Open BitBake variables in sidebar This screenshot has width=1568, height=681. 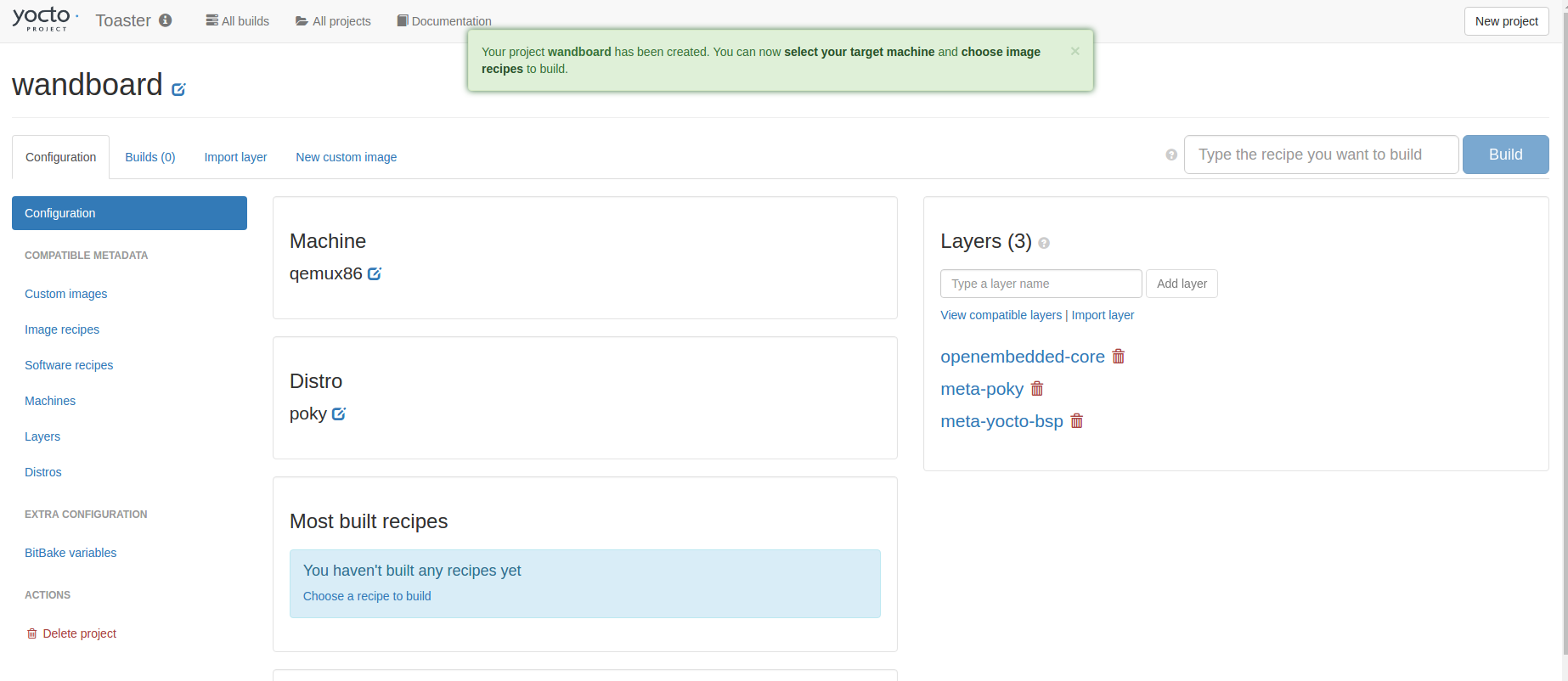[71, 553]
